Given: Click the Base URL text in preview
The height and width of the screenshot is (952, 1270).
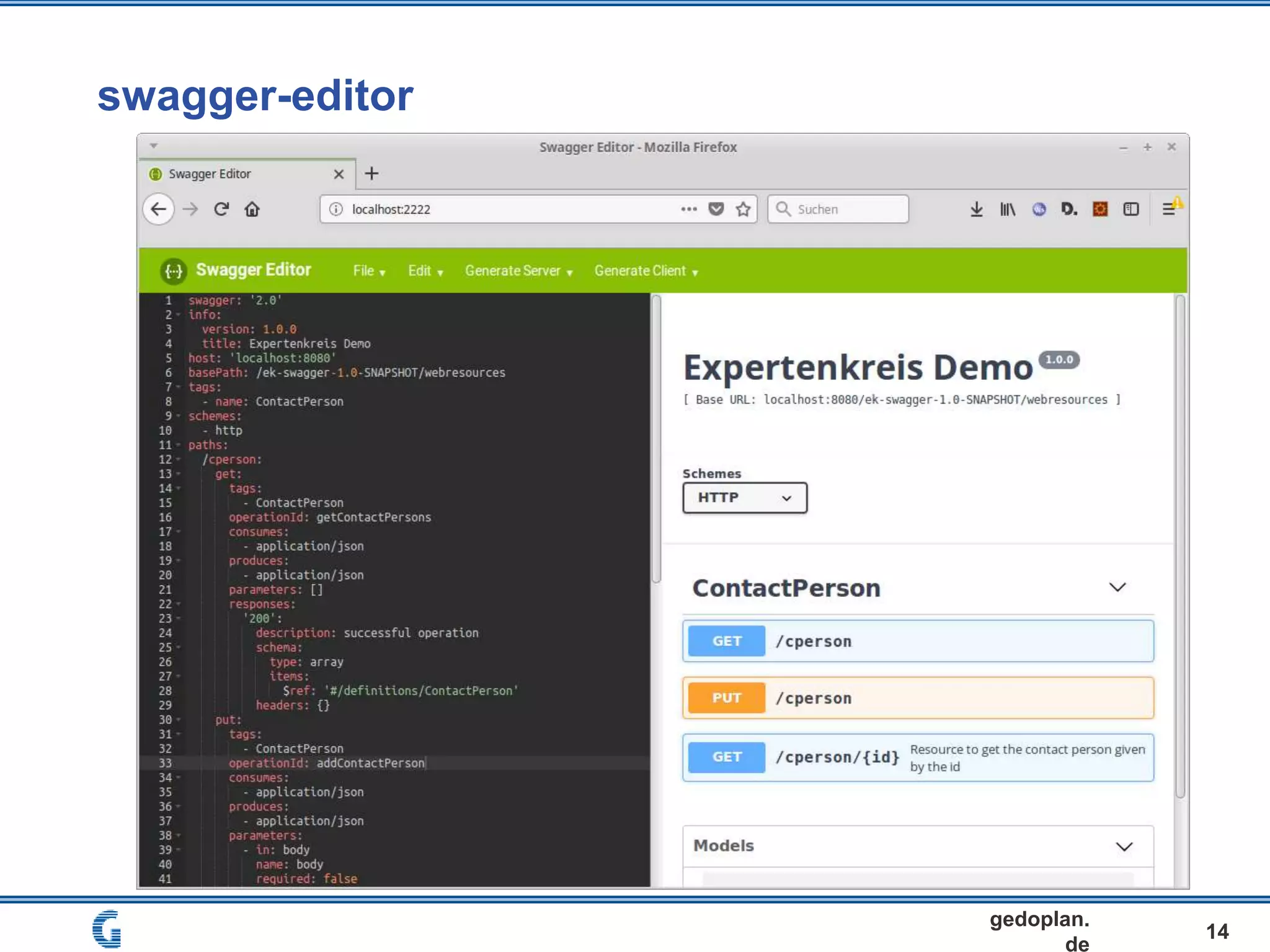Looking at the screenshot, I should click(902, 400).
